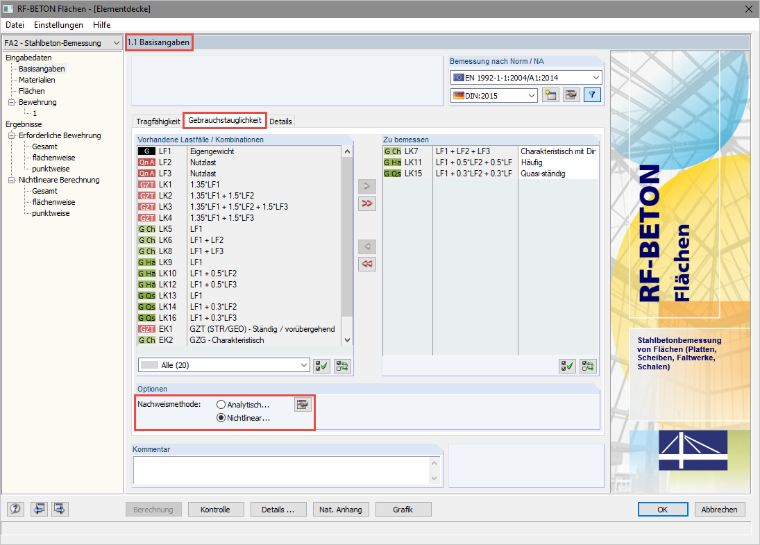This screenshot has height=545, width=760.
Task: Click invert selection icon below Zu bemessen list
Action: point(587,366)
